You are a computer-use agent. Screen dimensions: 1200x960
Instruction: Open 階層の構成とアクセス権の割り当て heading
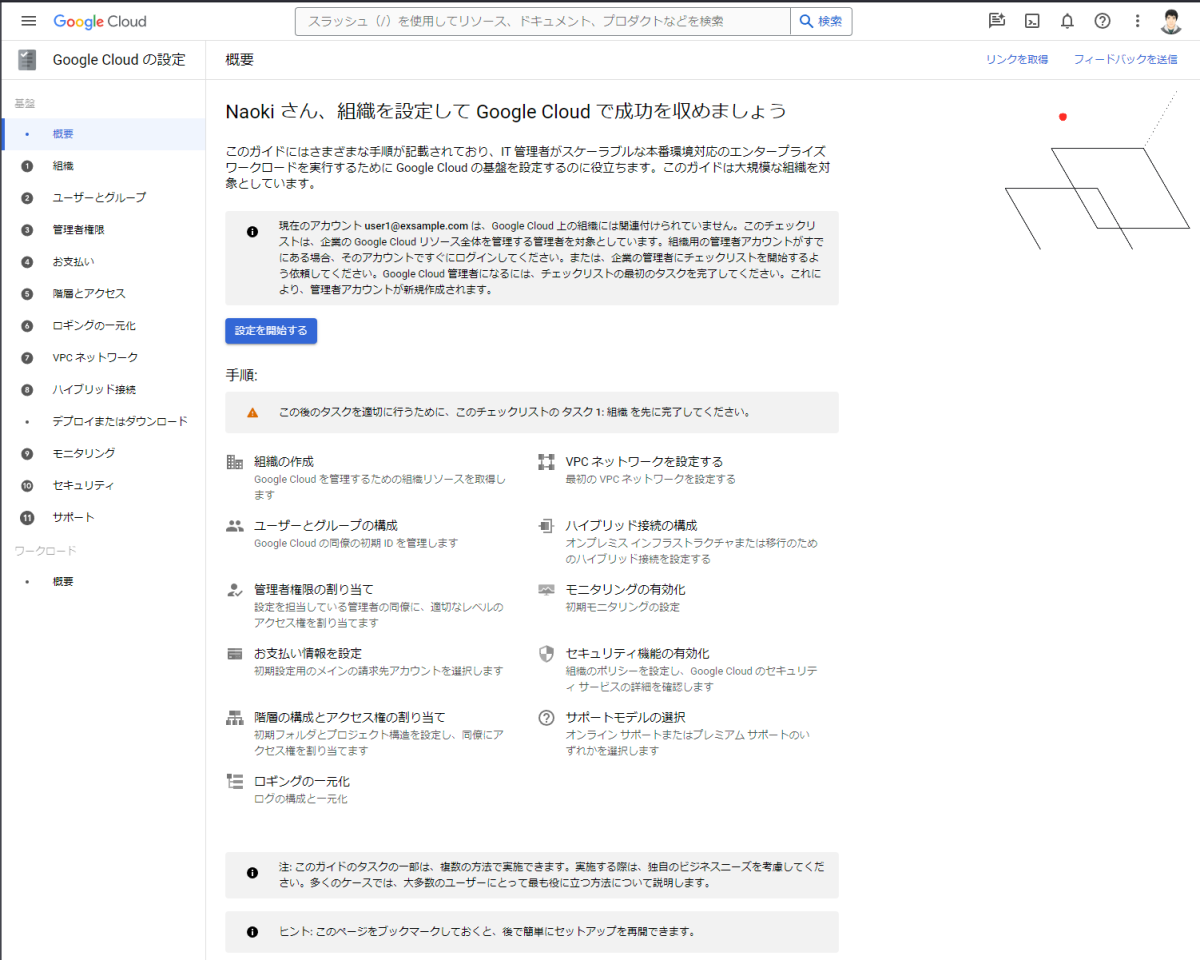(x=350, y=718)
